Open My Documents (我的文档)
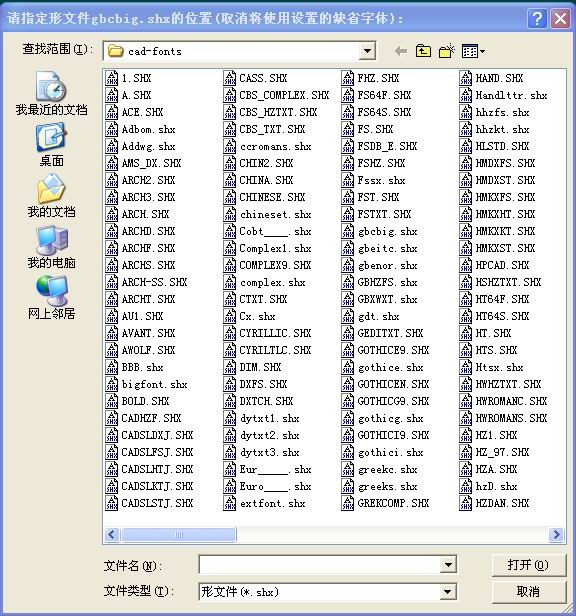Viewport: 576px width, 616px height. pos(51,196)
